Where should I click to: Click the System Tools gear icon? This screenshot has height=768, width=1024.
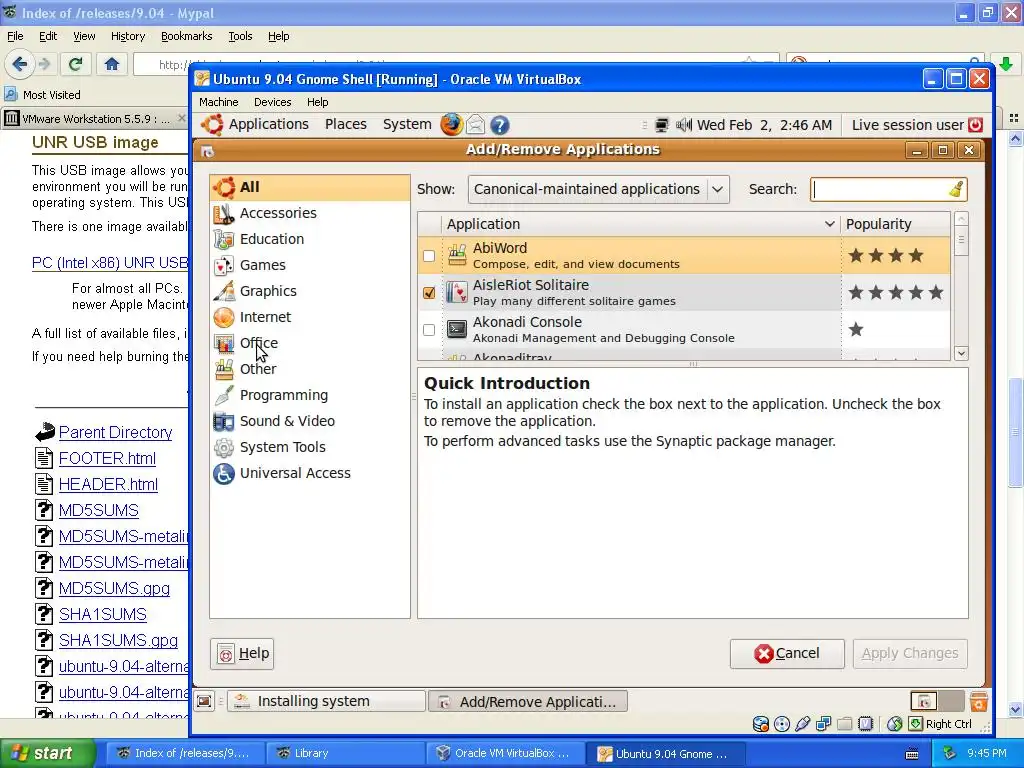coord(223,447)
